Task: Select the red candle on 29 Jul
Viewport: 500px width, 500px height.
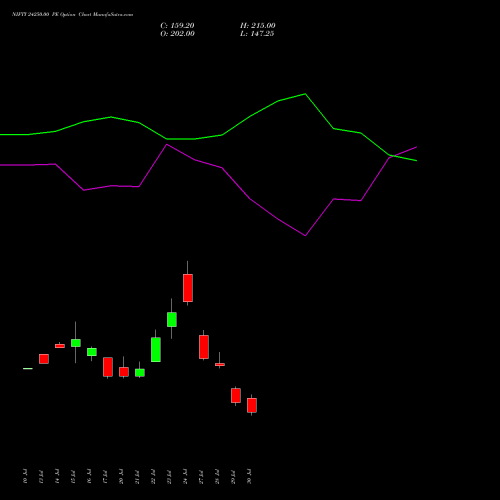Action: (x=236, y=395)
